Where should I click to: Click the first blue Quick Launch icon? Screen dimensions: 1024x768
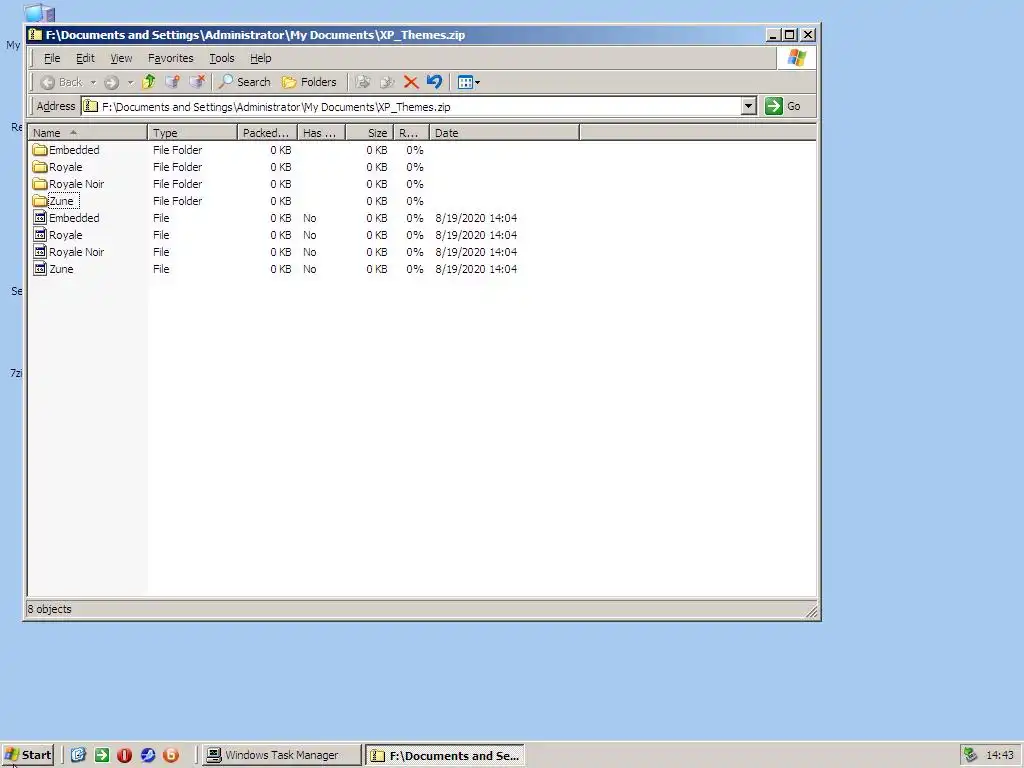click(78, 755)
